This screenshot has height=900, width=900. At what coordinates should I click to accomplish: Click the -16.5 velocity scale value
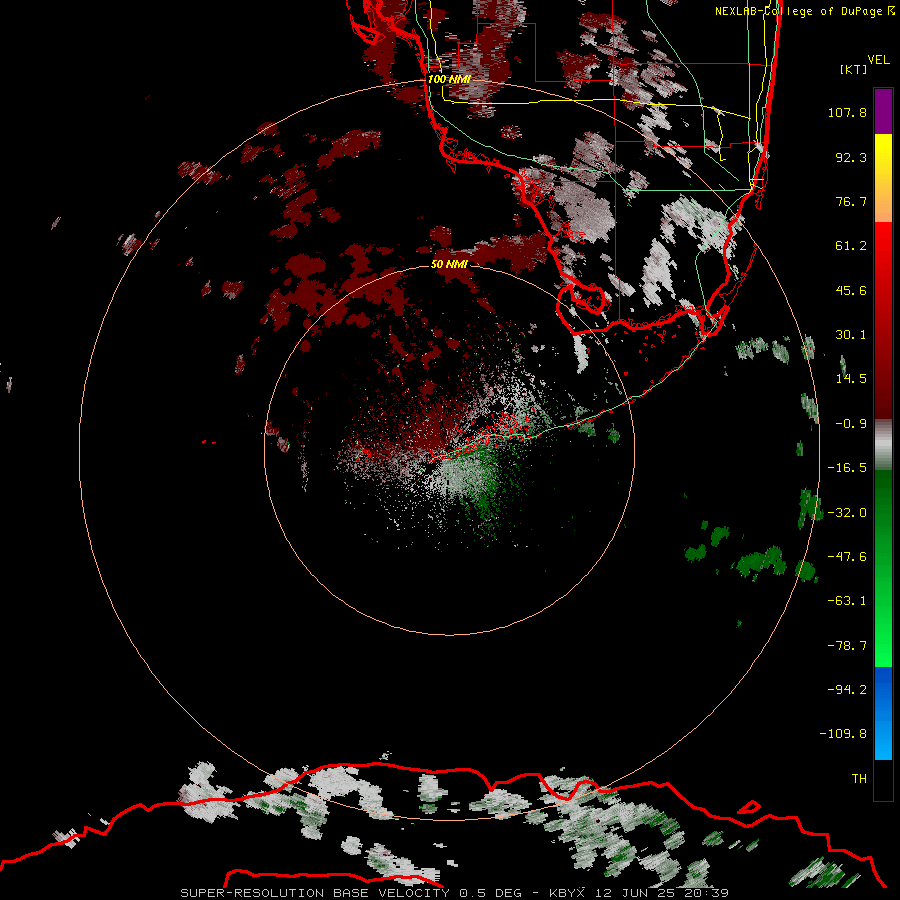847,468
